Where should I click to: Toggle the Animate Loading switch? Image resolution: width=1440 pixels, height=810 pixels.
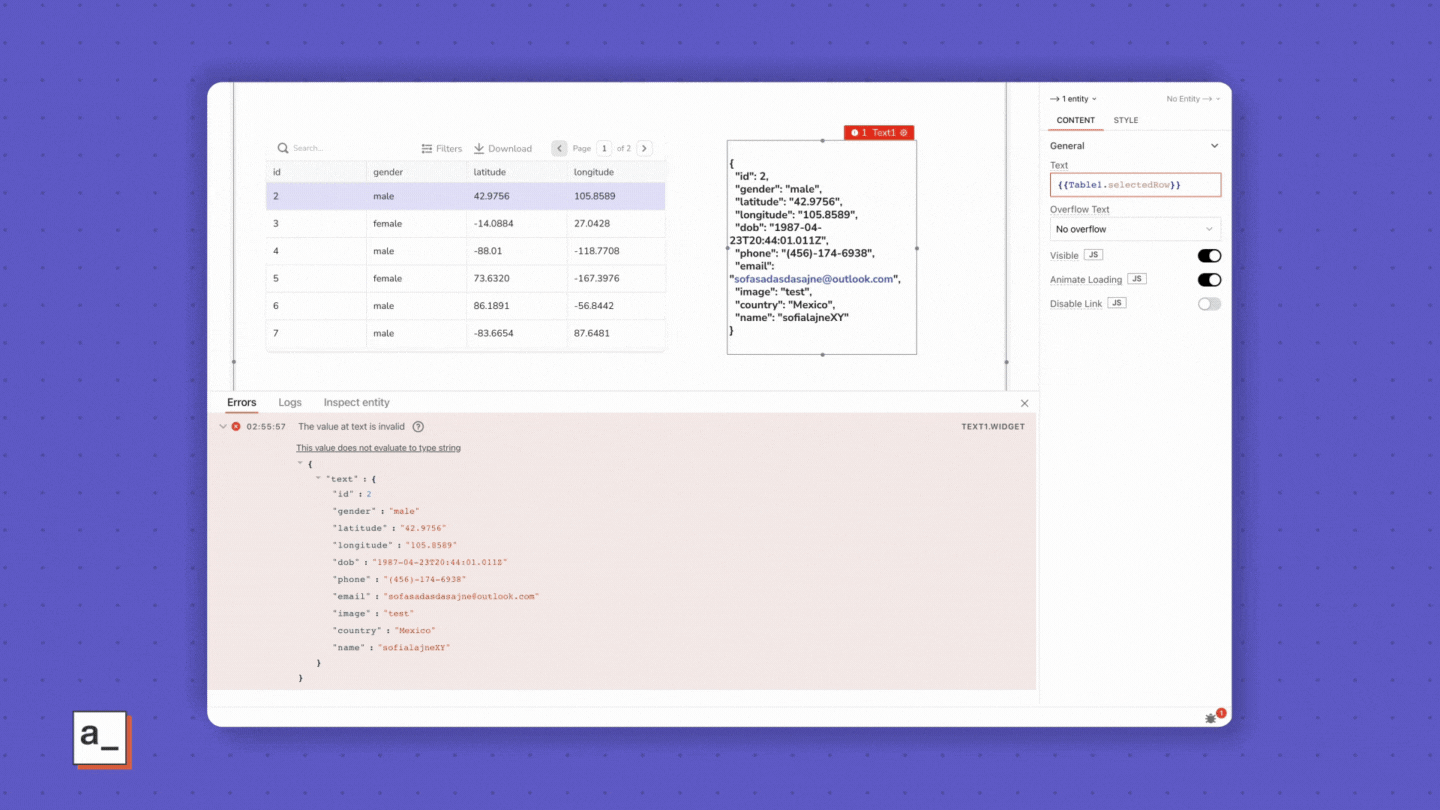pos(1209,280)
